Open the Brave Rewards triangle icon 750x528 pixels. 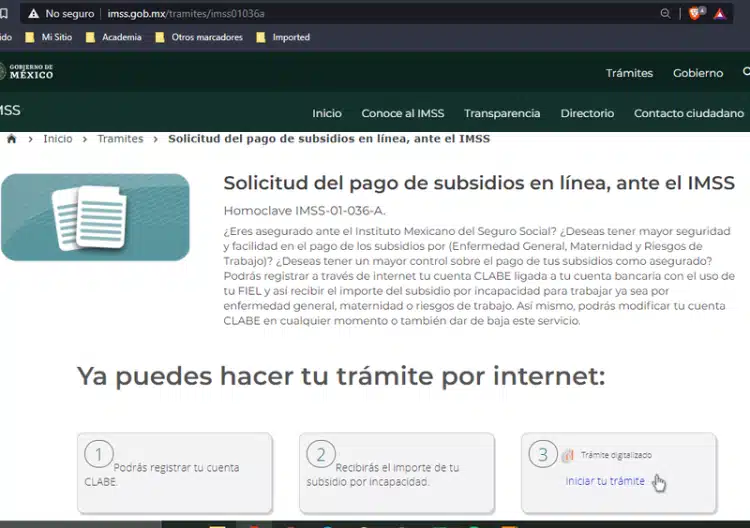pos(719,14)
